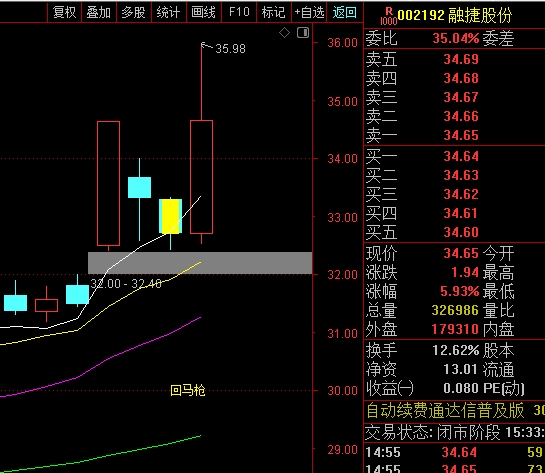Viewport: 545px width, 473px height.
Task: Select the 卖二 price 34.66
Action: [x=461, y=116]
